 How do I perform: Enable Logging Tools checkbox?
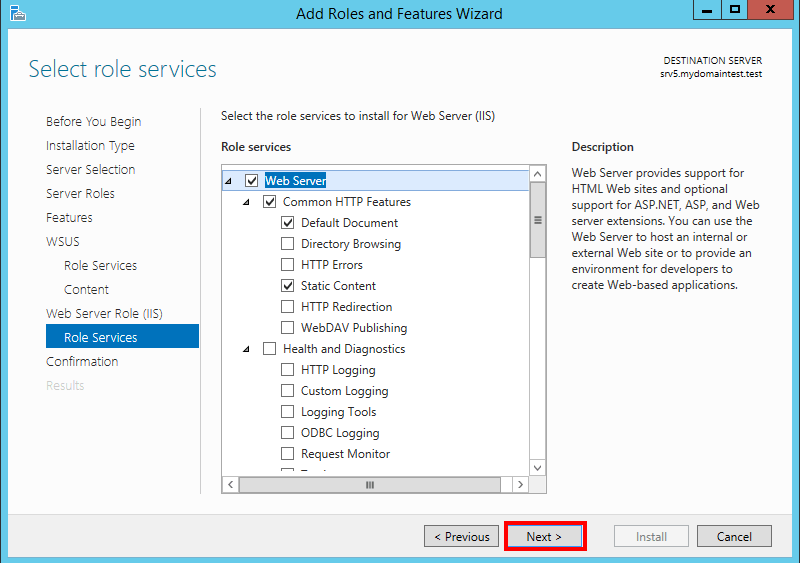(x=288, y=411)
